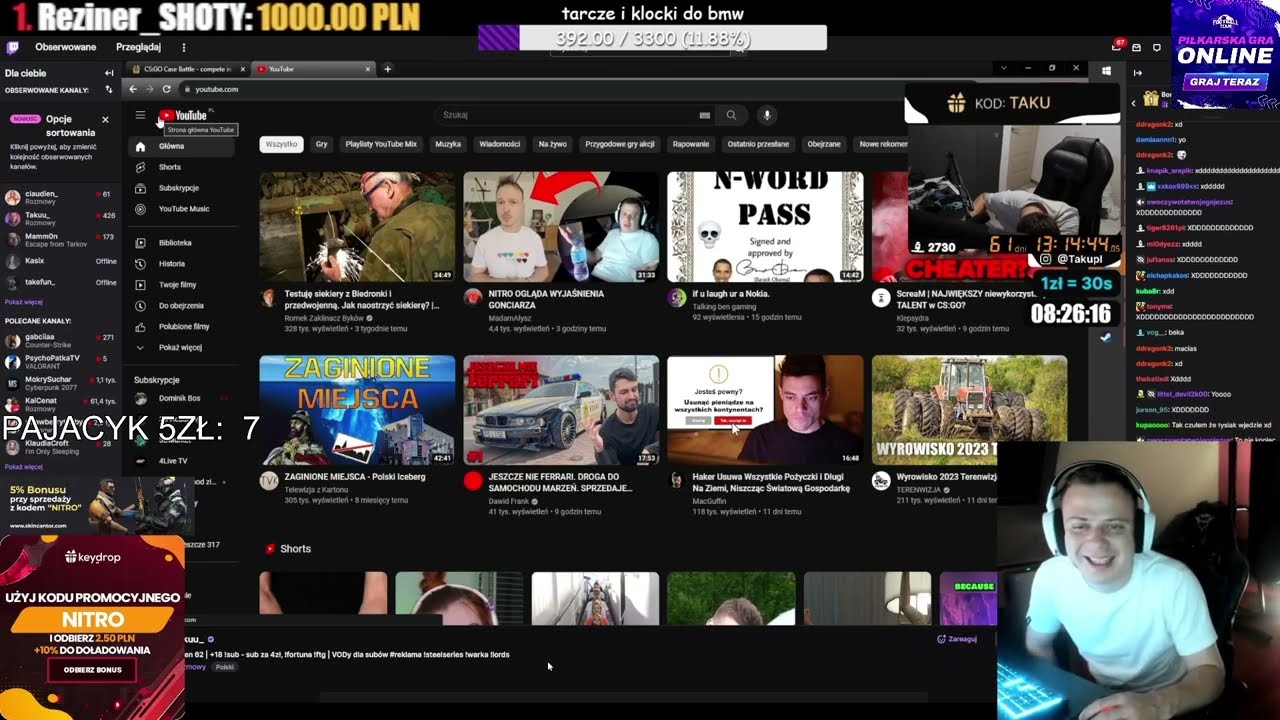Reload the YouTube page
Viewport: 1280px width, 720px height.
click(166, 89)
